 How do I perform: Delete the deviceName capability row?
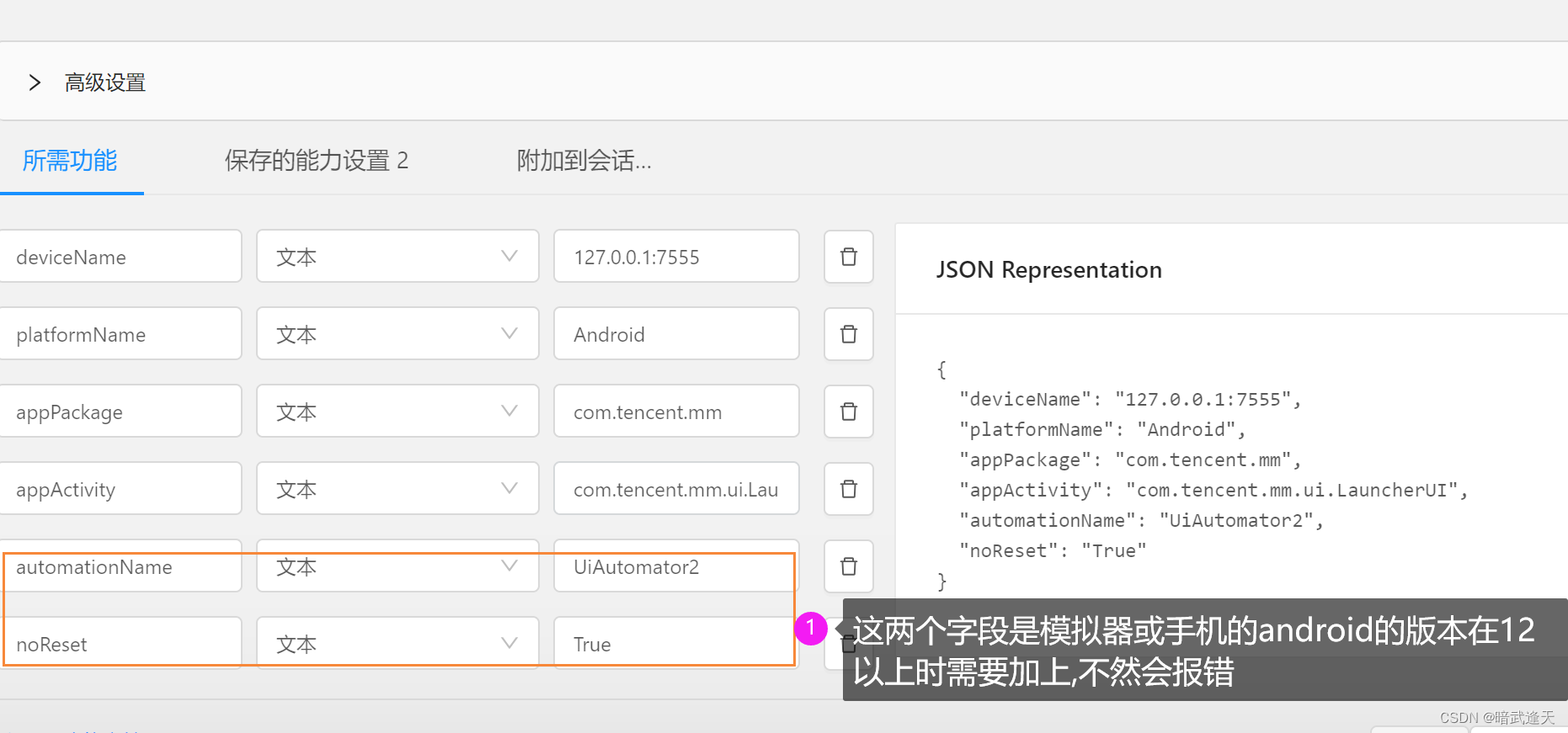tap(848, 257)
